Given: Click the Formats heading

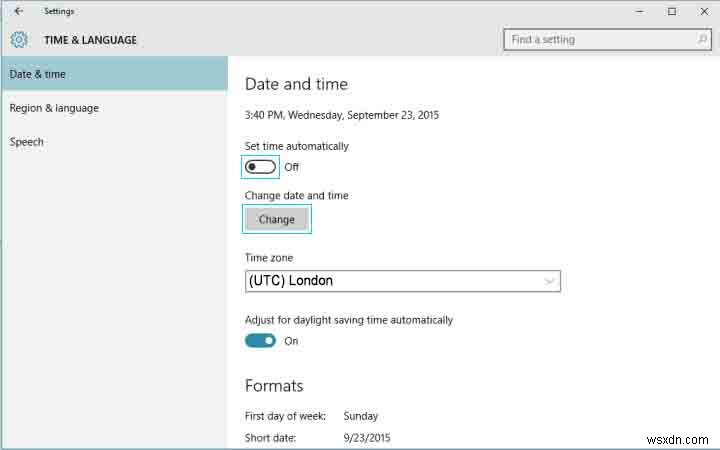Looking at the screenshot, I should click(x=274, y=386).
